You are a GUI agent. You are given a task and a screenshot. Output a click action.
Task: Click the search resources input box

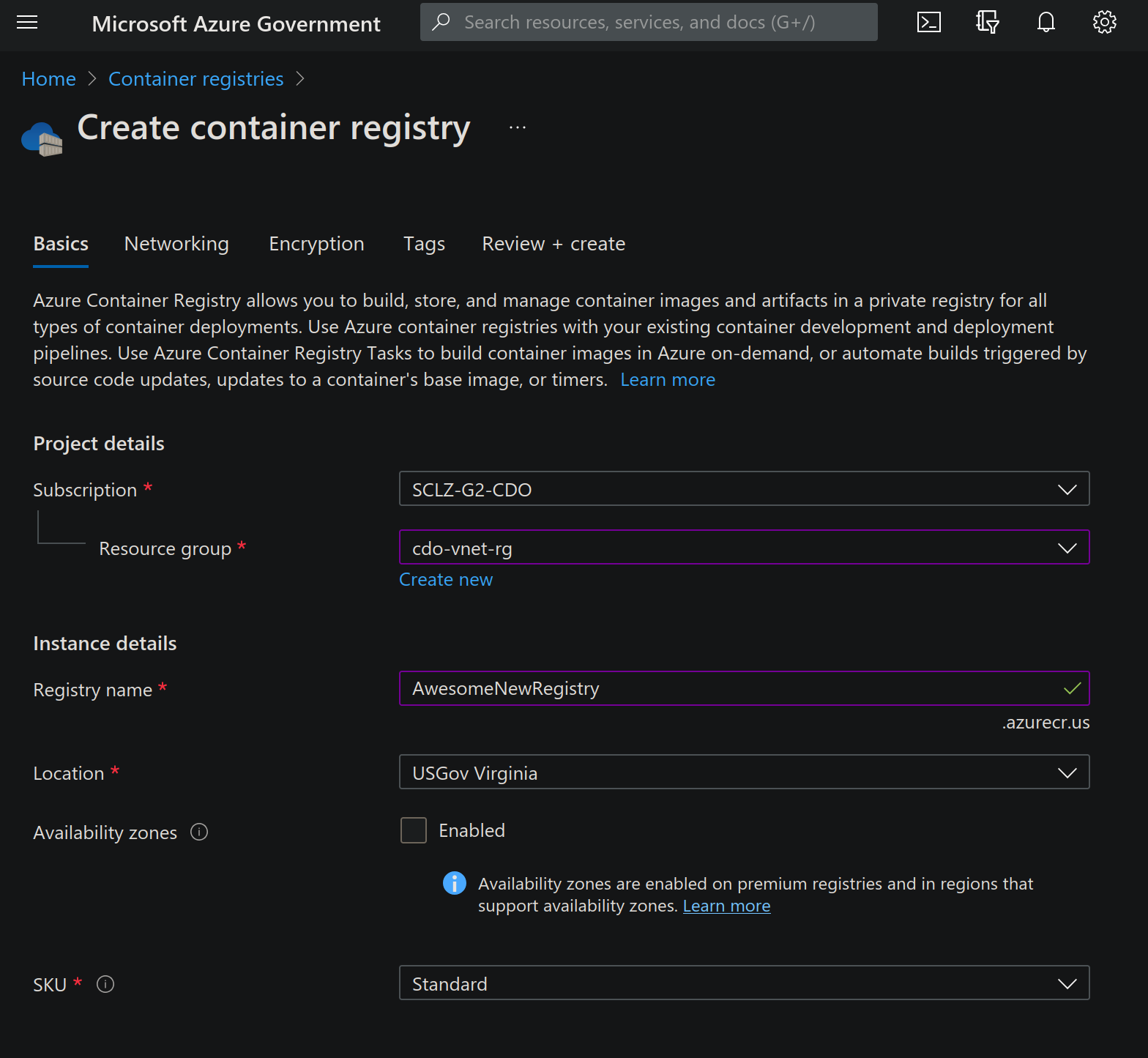(x=649, y=22)
